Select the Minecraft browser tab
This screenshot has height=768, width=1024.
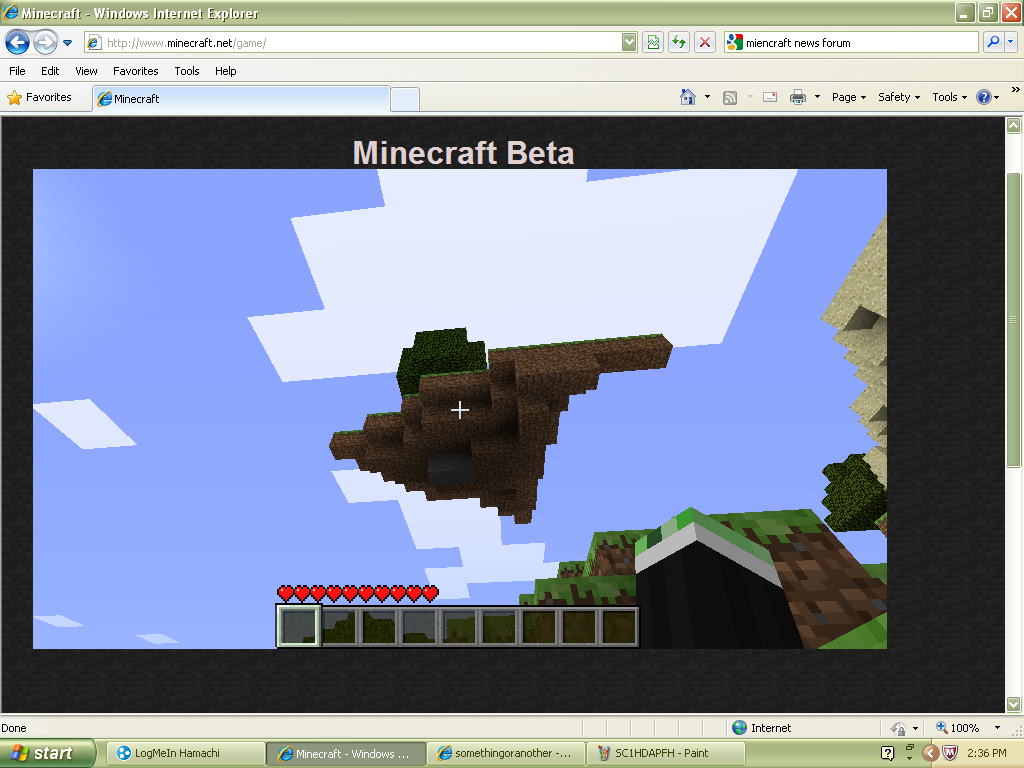point(241,99)
